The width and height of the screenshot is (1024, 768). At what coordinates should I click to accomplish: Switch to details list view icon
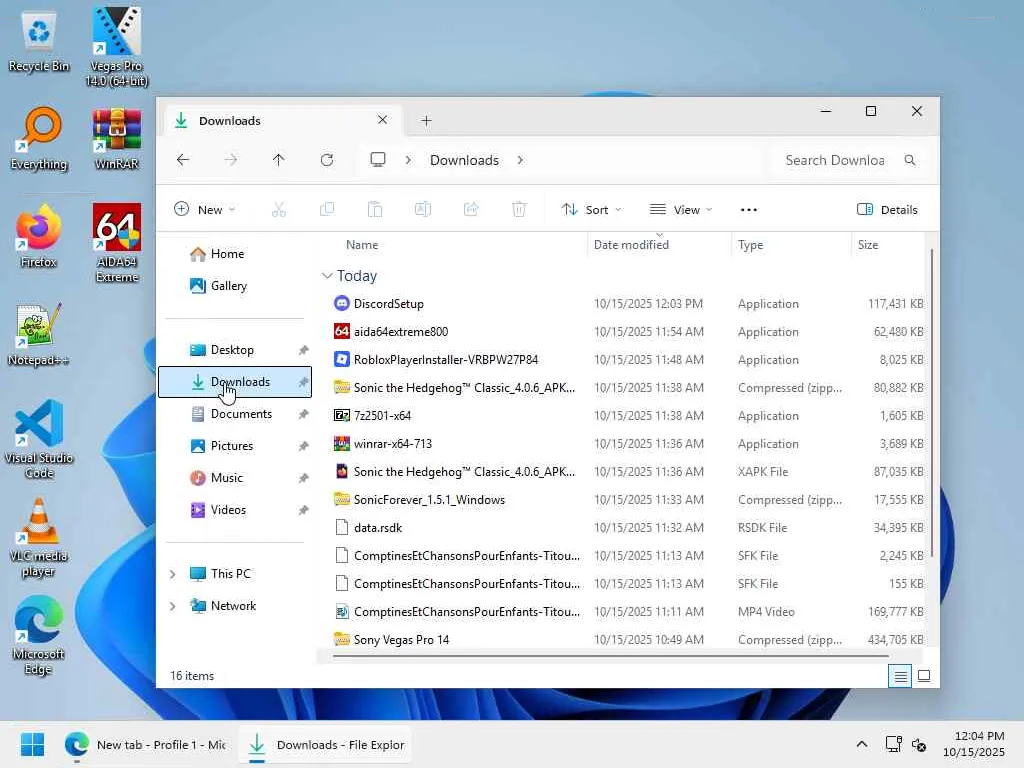[x=900, y=676]
